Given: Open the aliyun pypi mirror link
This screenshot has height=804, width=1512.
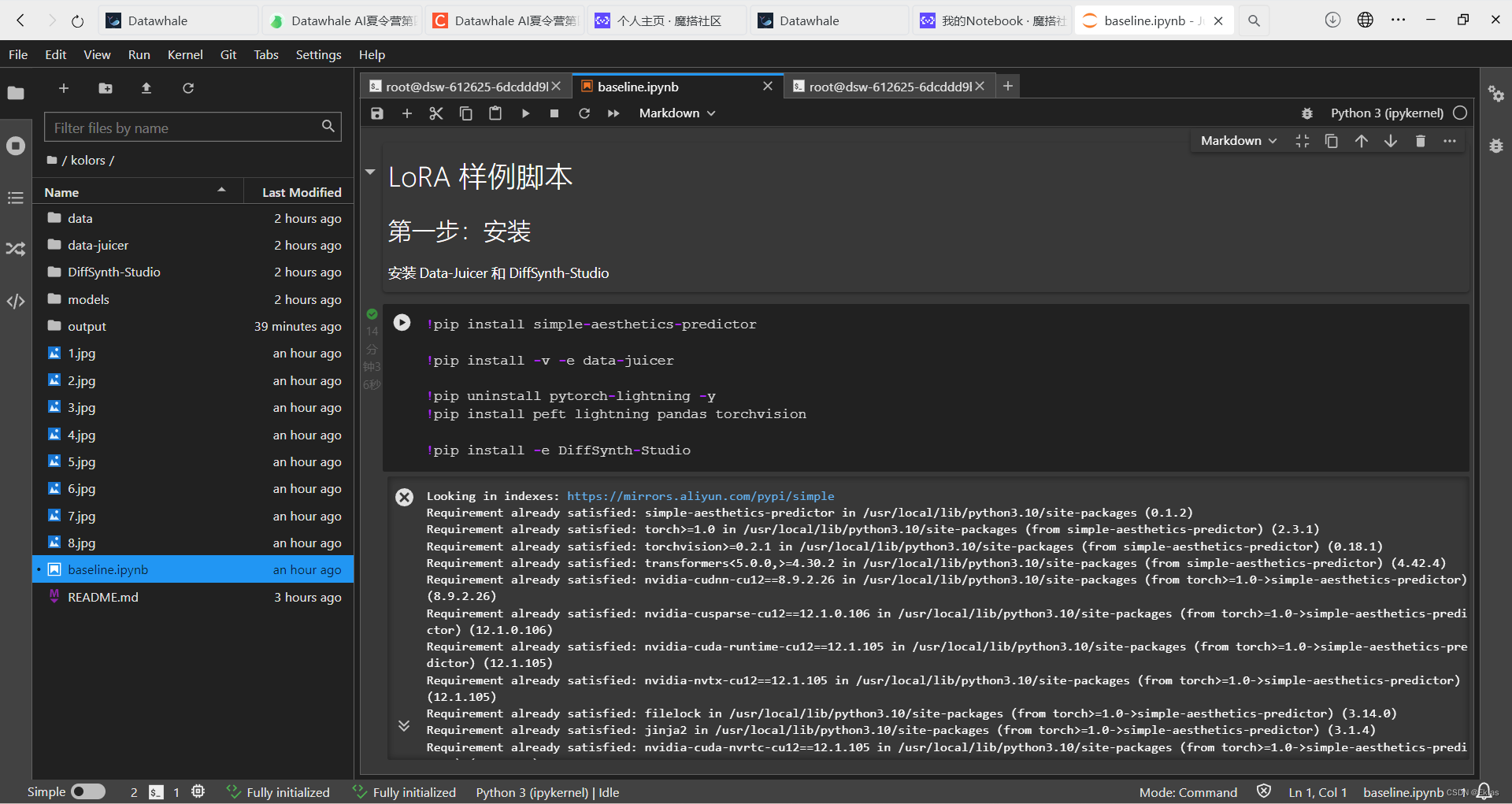Looking at the screenshot, I should point(700,496).
